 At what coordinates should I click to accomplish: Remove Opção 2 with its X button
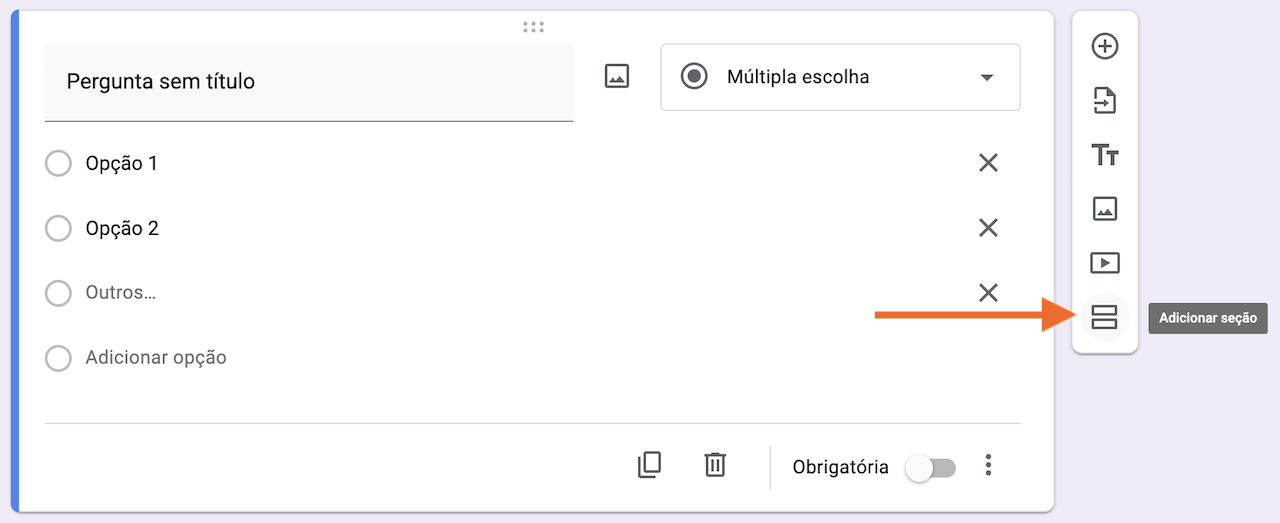click(988, 228)
